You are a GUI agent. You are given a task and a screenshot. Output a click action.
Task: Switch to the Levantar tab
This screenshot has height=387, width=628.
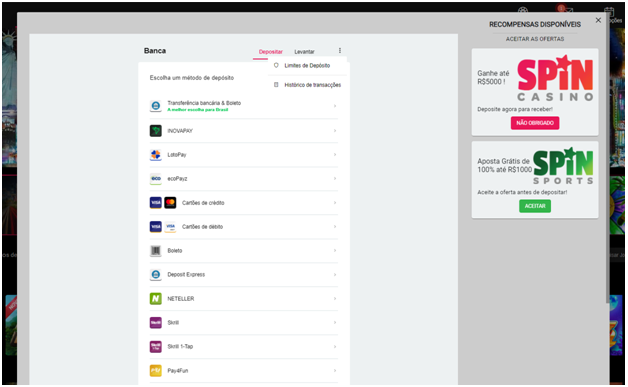[x=304, y=52]
